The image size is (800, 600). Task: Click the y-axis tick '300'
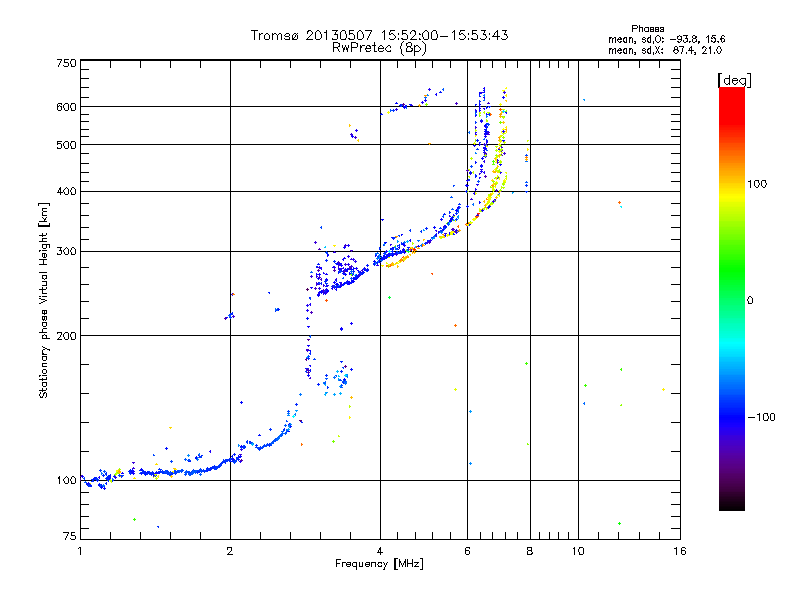[66, 252]
